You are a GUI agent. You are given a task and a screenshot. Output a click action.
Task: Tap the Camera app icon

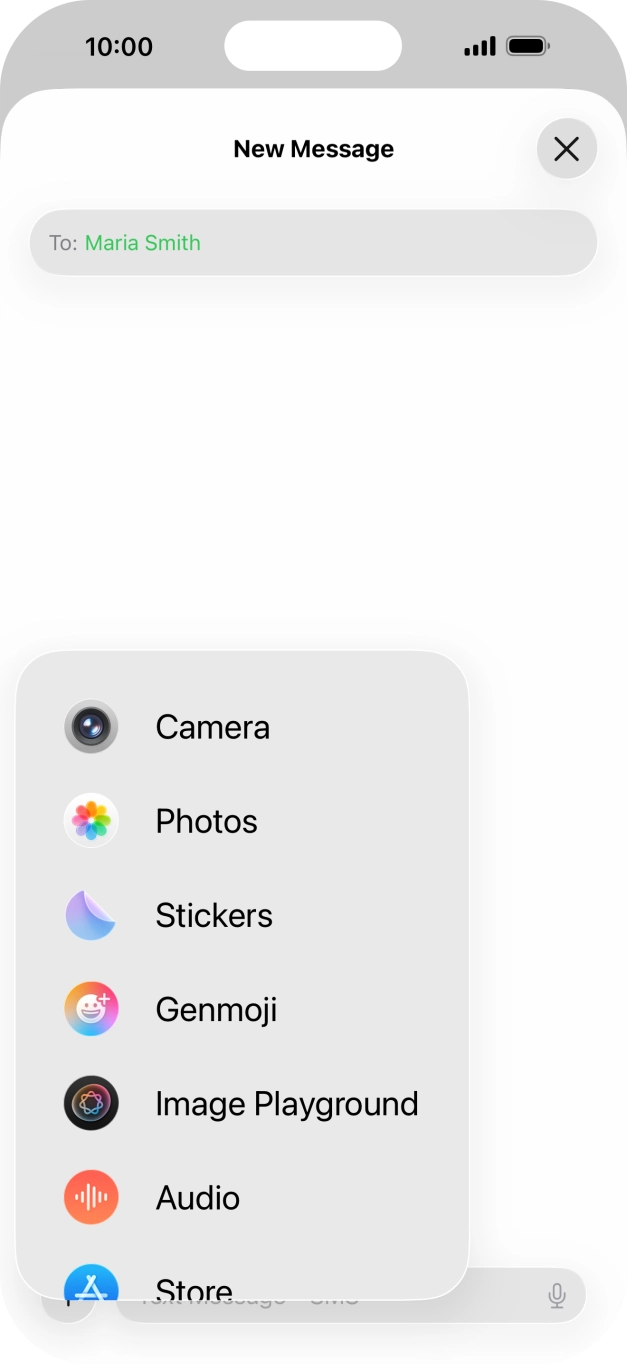[x=91, y=727]
